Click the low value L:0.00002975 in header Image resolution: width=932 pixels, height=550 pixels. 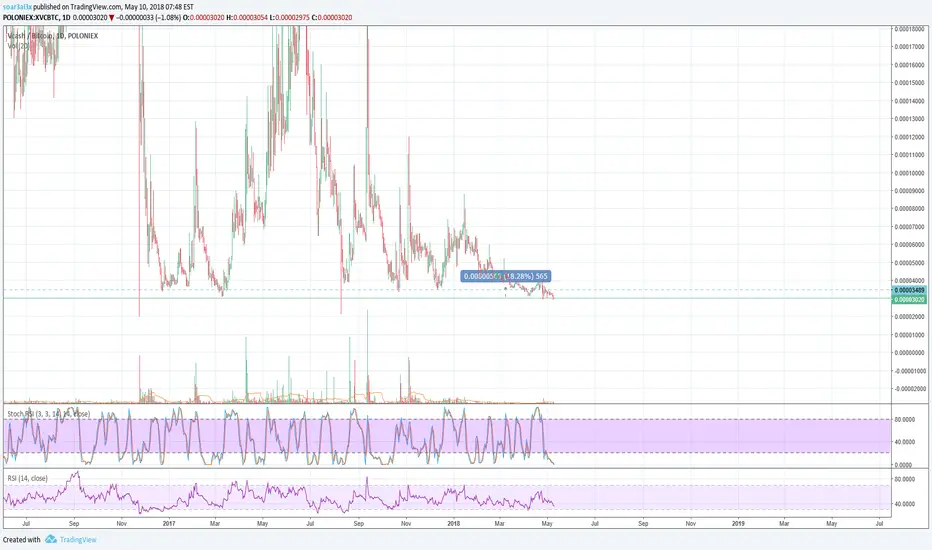[290, 17]
